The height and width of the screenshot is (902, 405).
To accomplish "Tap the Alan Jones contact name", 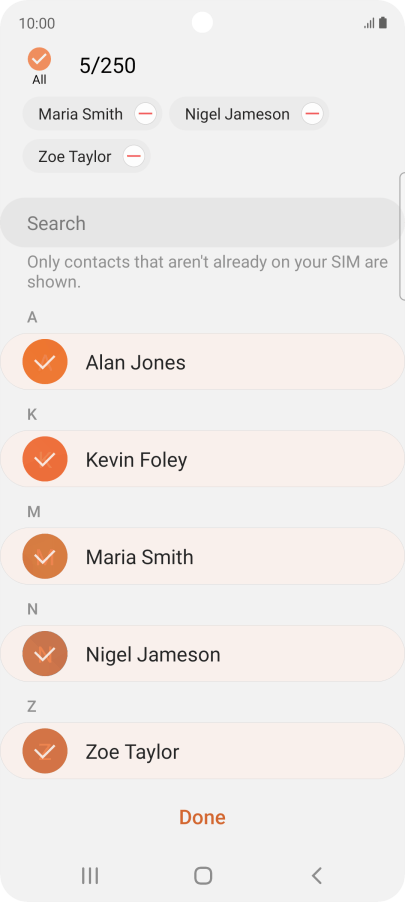I will pyautogui.click(x=136, y=362).
